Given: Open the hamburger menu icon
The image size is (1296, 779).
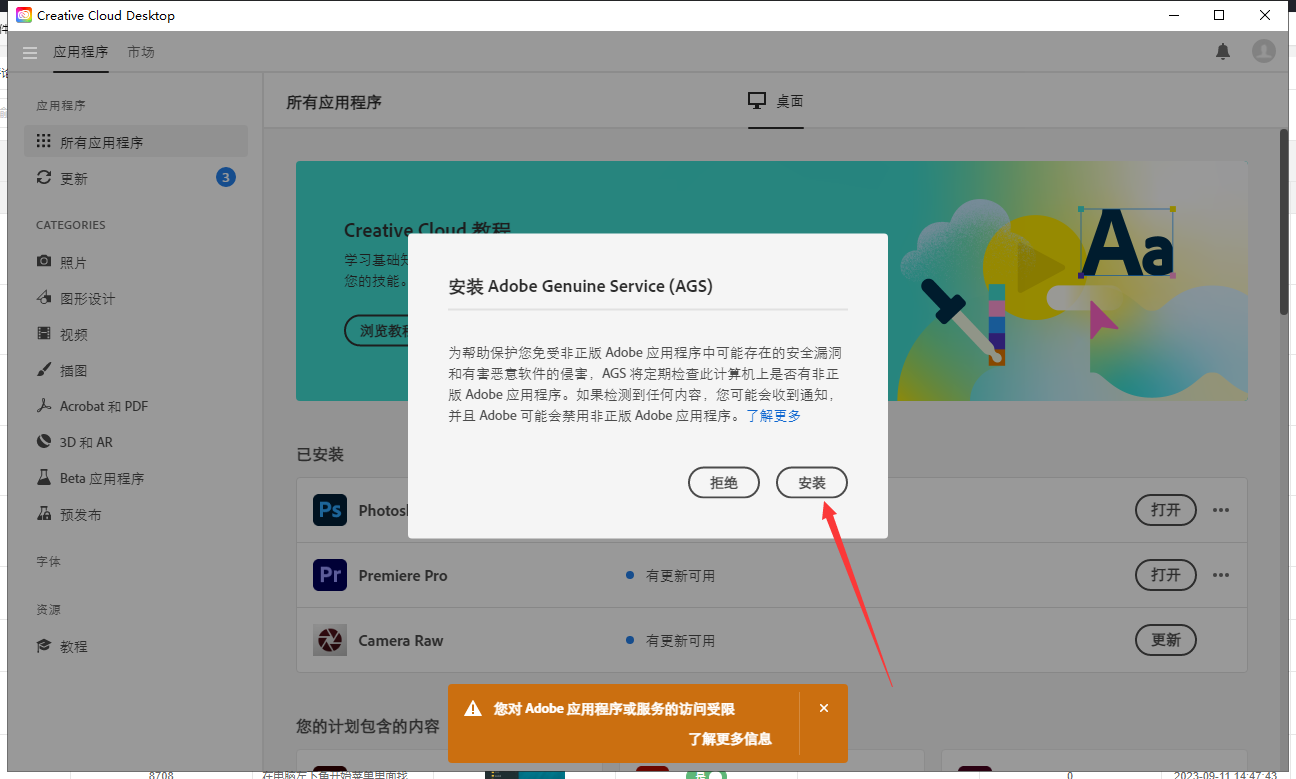Looking at the screenshot, I should (x=29, y=52).
